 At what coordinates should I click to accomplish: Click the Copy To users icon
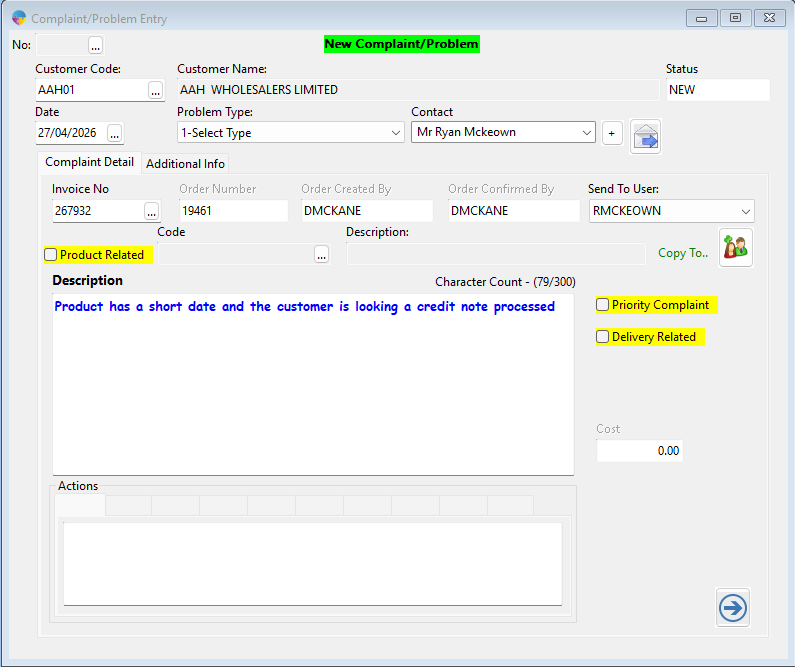coord(735,248)
